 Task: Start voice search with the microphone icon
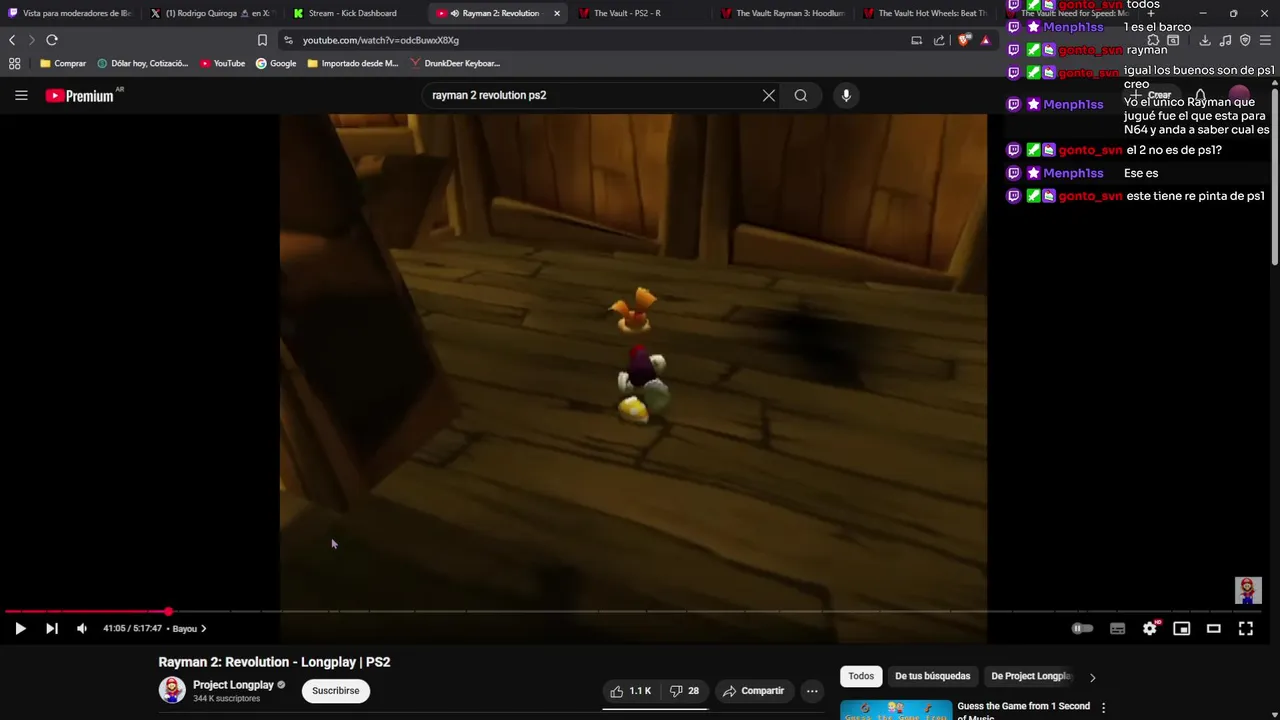coord(846,95)
